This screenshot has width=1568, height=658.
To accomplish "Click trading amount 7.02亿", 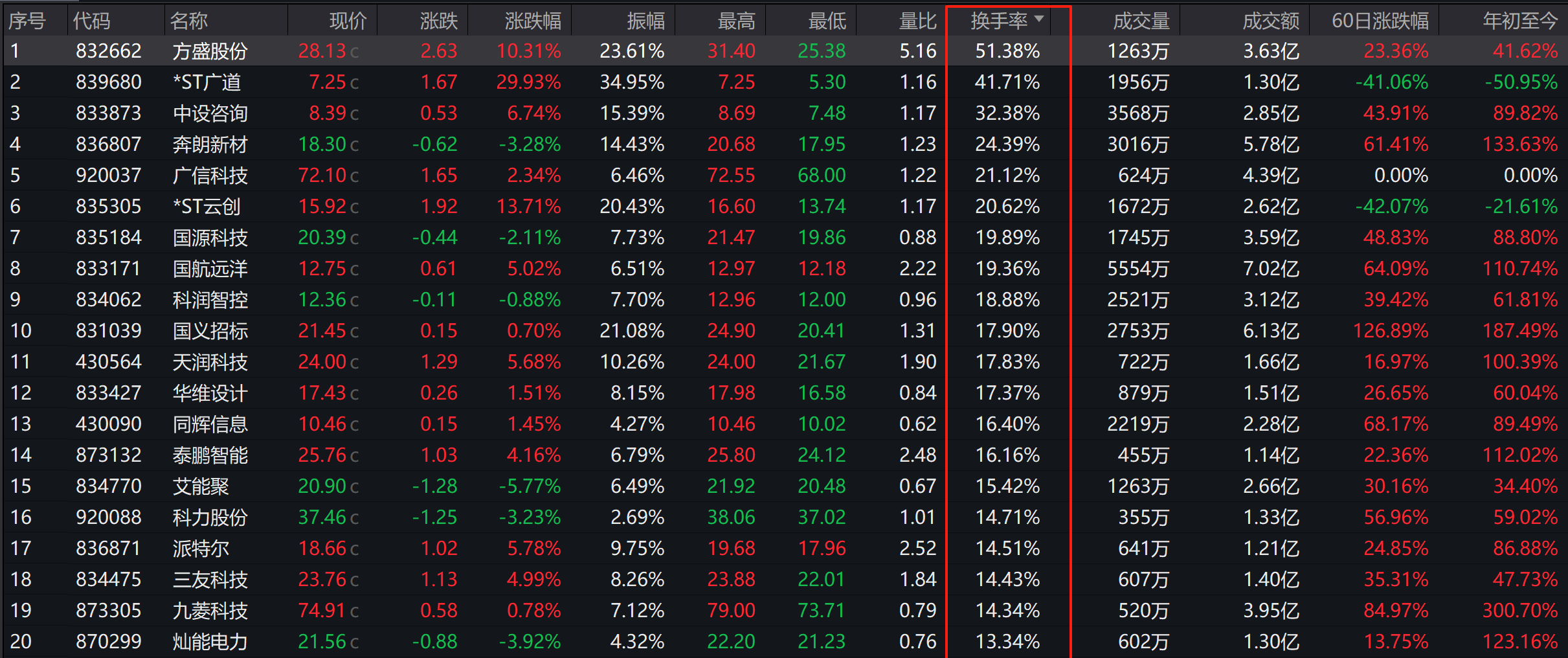I will [1271, 269].
